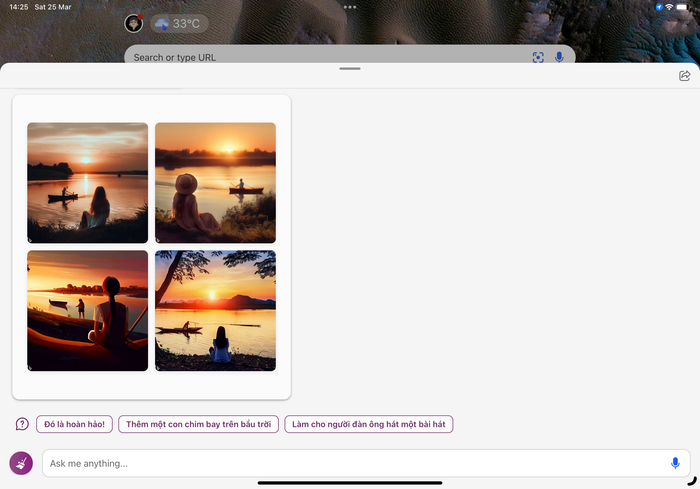This screenshot has width=700, height=489.
Task: Tap the voice input microphone in chat box
Action: (675, 463)
